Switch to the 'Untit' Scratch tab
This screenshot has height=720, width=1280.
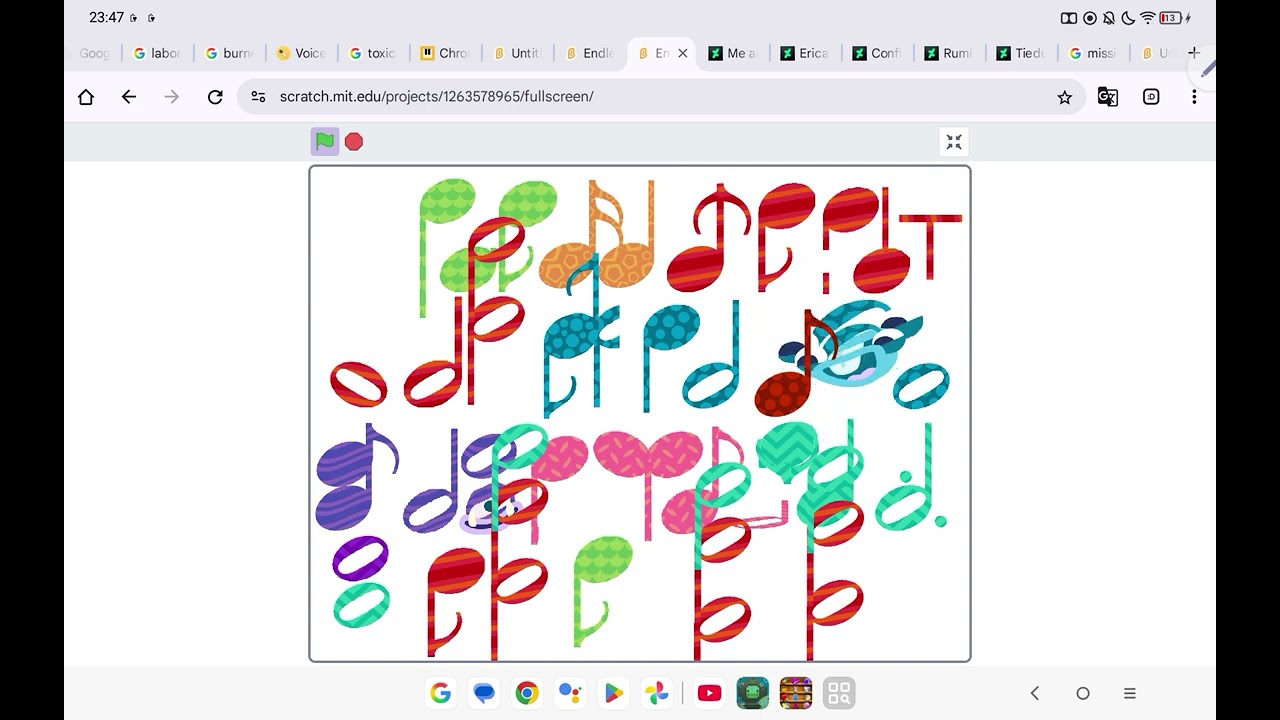coord(518,53)
